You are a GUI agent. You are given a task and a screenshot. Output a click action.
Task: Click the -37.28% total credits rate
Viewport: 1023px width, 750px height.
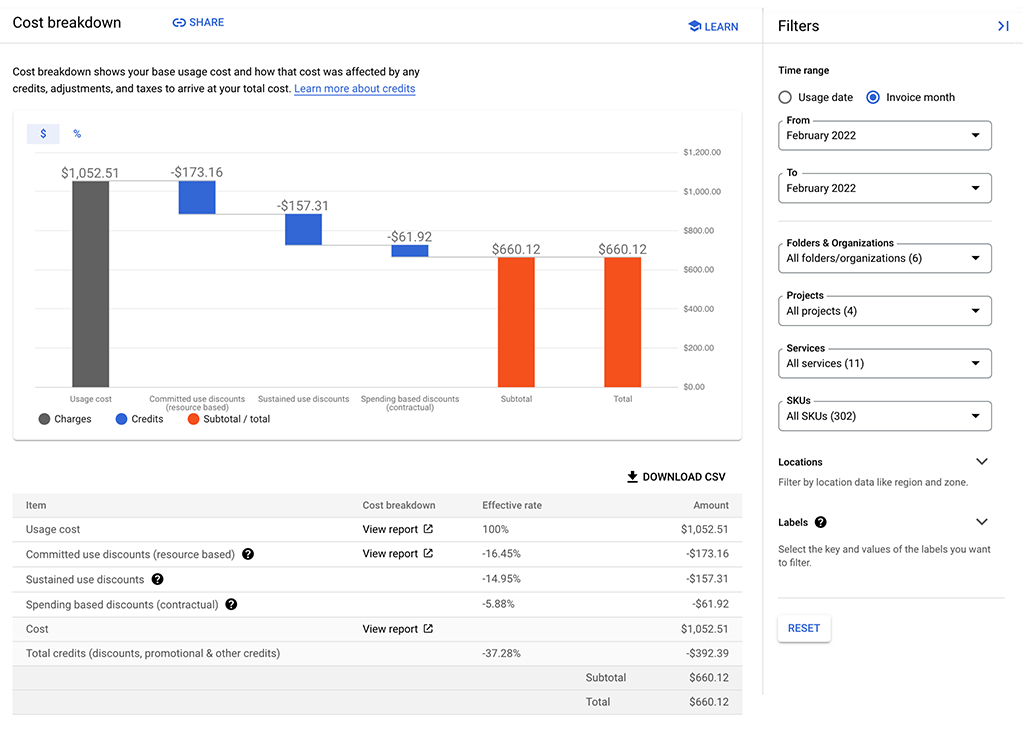point(501,653)
